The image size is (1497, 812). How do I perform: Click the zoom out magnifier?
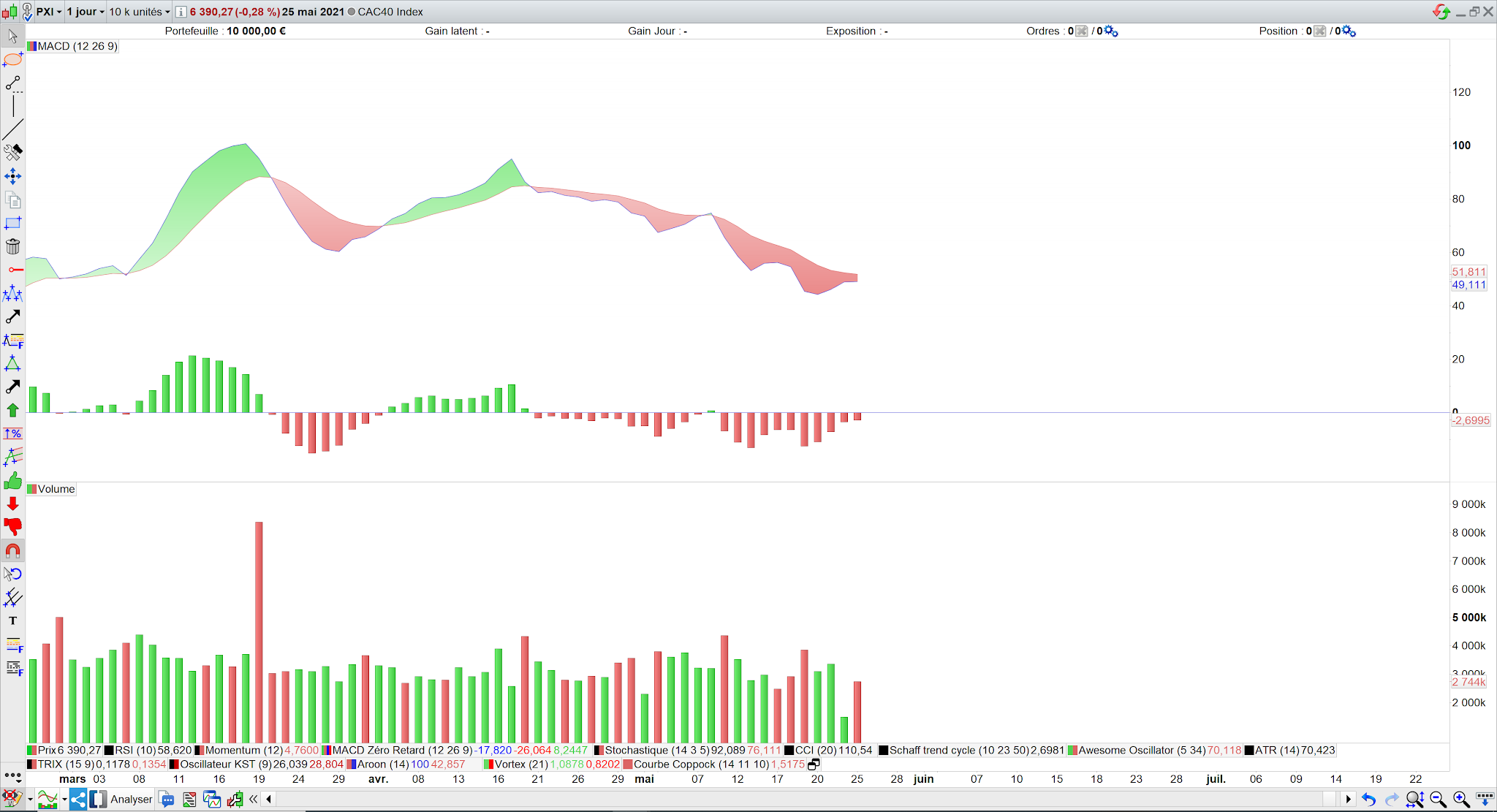click(1438, 800)
